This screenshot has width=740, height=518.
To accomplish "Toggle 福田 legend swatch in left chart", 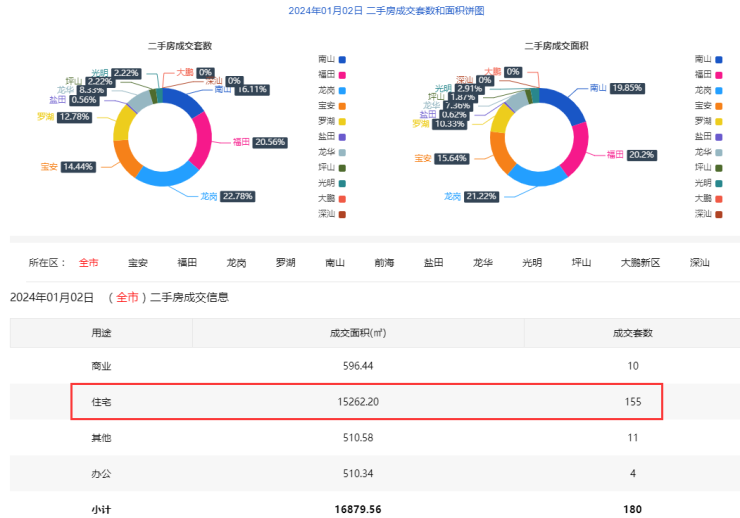I will pos(342,75).
